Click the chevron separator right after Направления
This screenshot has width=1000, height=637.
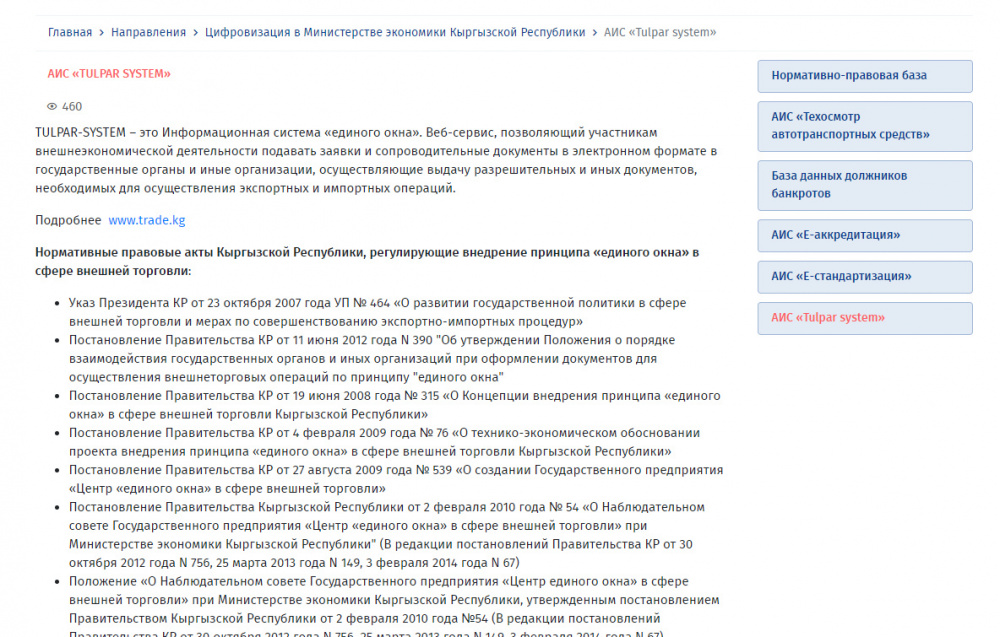[195, 32]
